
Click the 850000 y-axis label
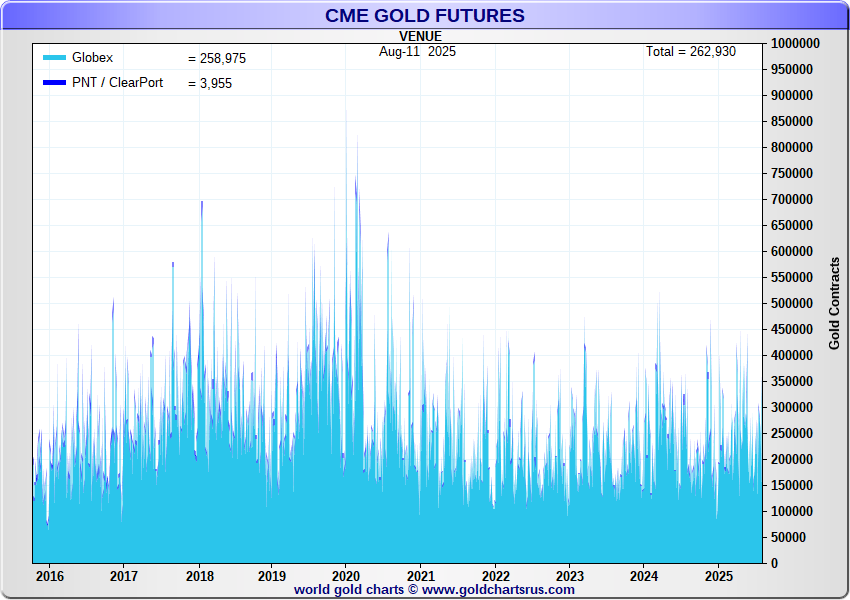click(x=792, y=121)
